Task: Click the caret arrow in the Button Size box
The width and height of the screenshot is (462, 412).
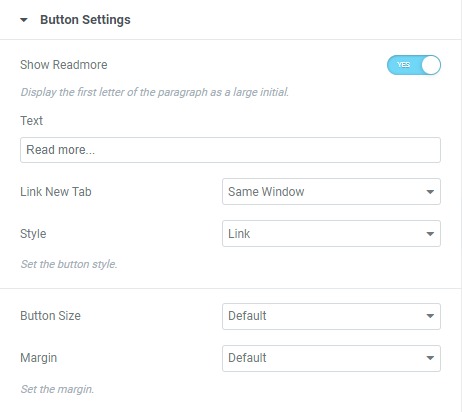Action: [x=430, y=316]
